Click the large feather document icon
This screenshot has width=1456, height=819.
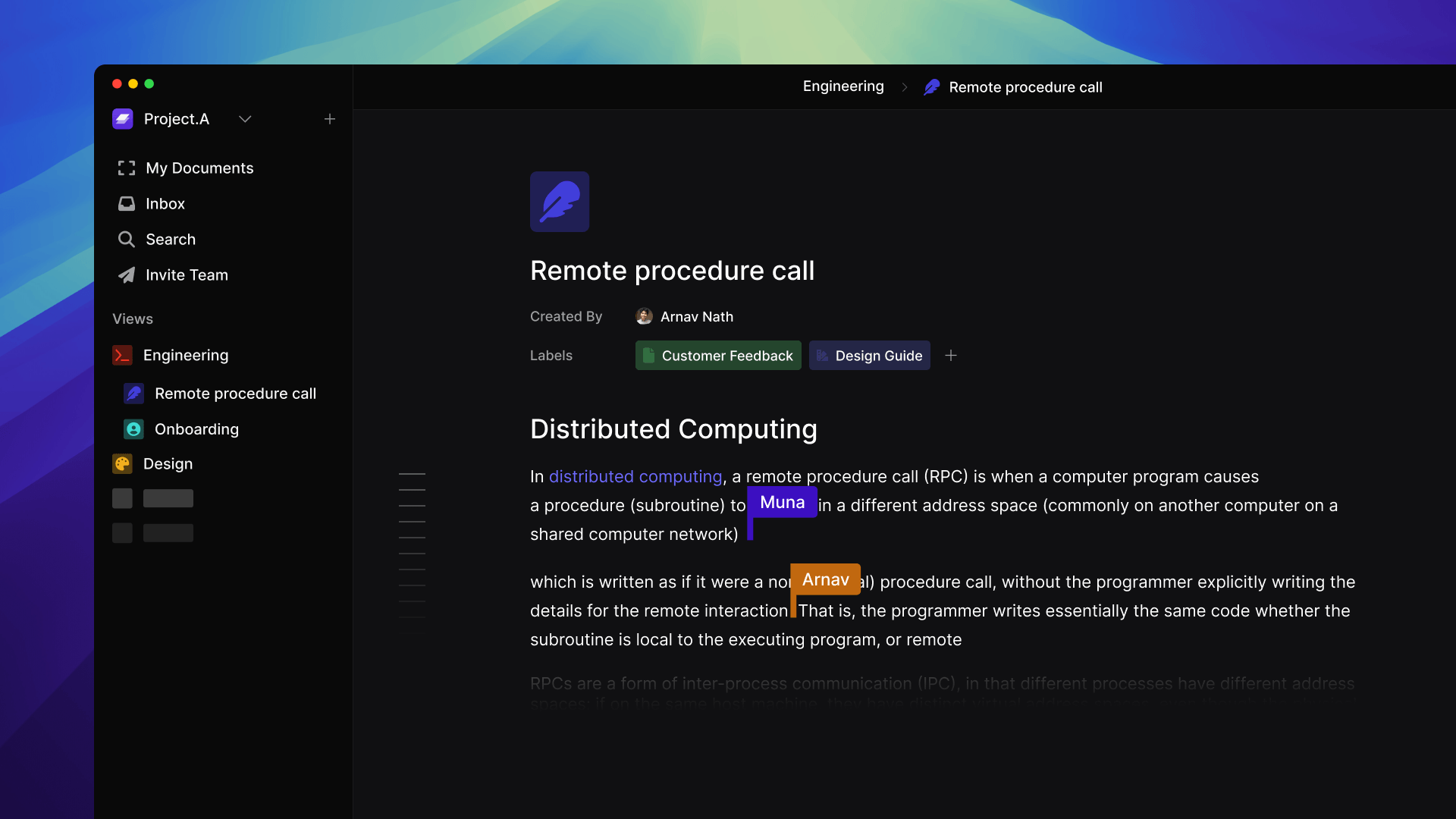tap(560, 202)
